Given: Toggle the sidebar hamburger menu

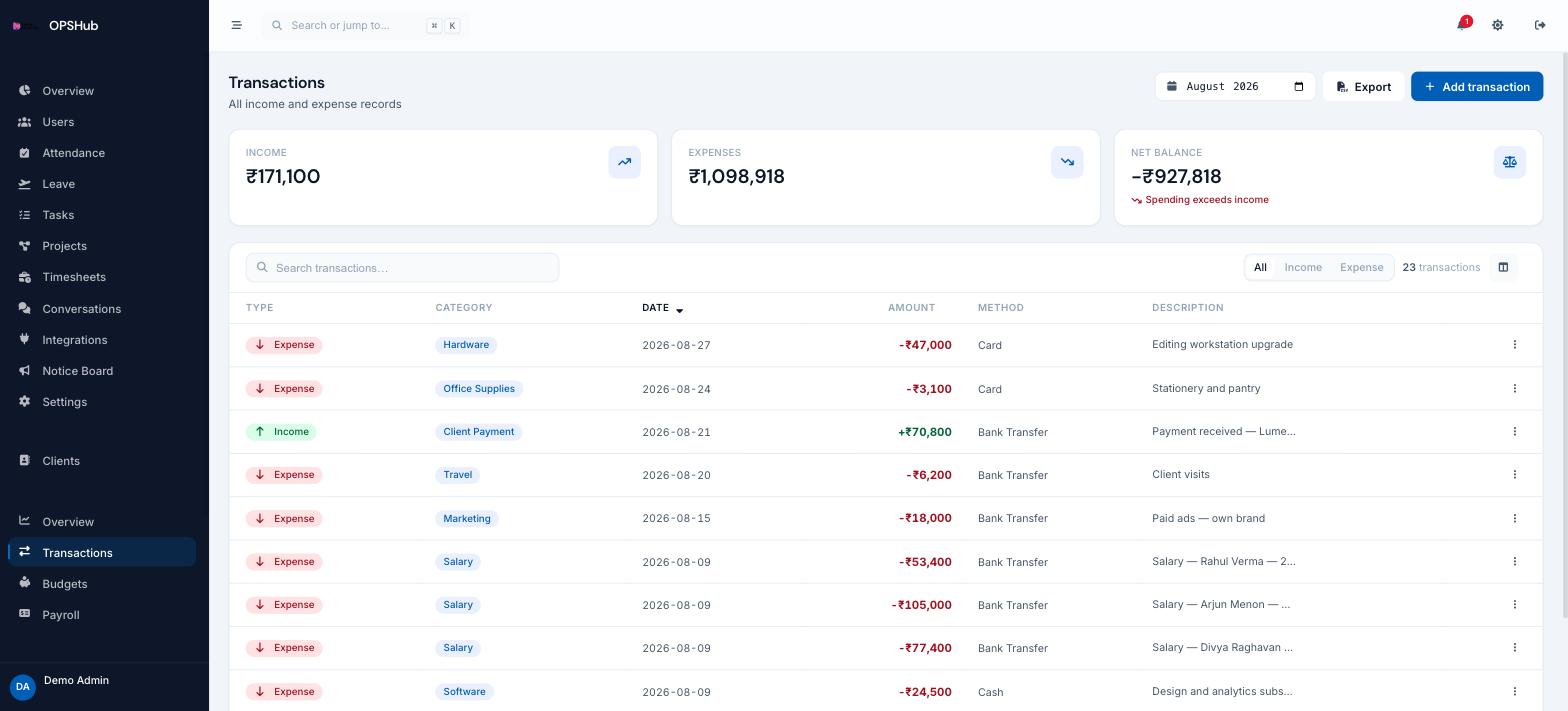Looking at the screenshot, I should [236, 25].
